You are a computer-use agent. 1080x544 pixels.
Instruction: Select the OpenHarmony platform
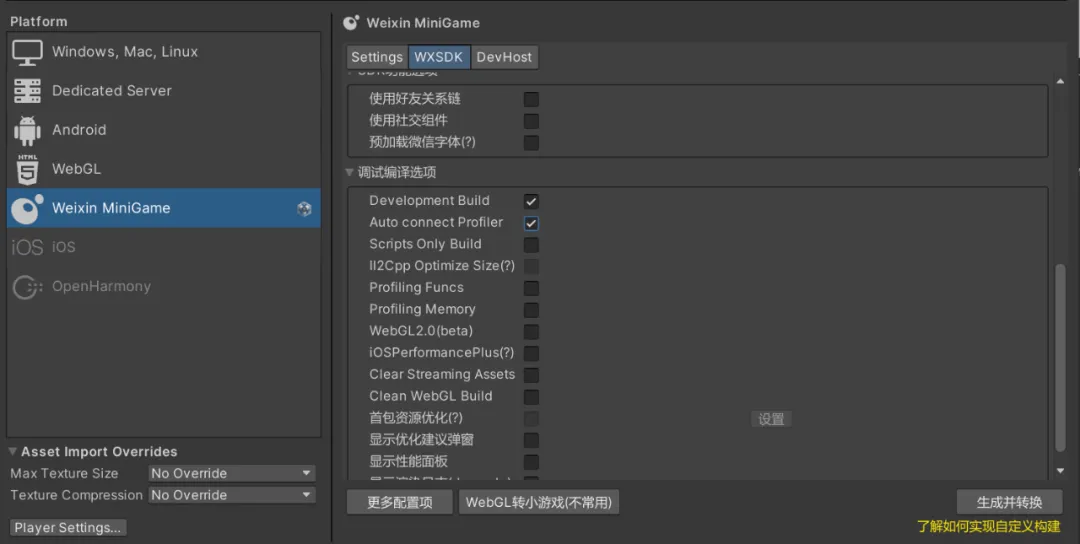pos(164,286)
